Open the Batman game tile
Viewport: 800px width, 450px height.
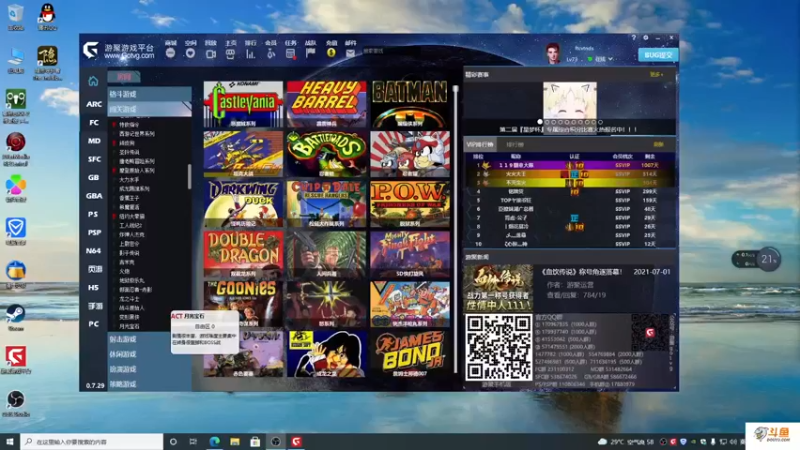pyautogui.click(x=410, y=104)
